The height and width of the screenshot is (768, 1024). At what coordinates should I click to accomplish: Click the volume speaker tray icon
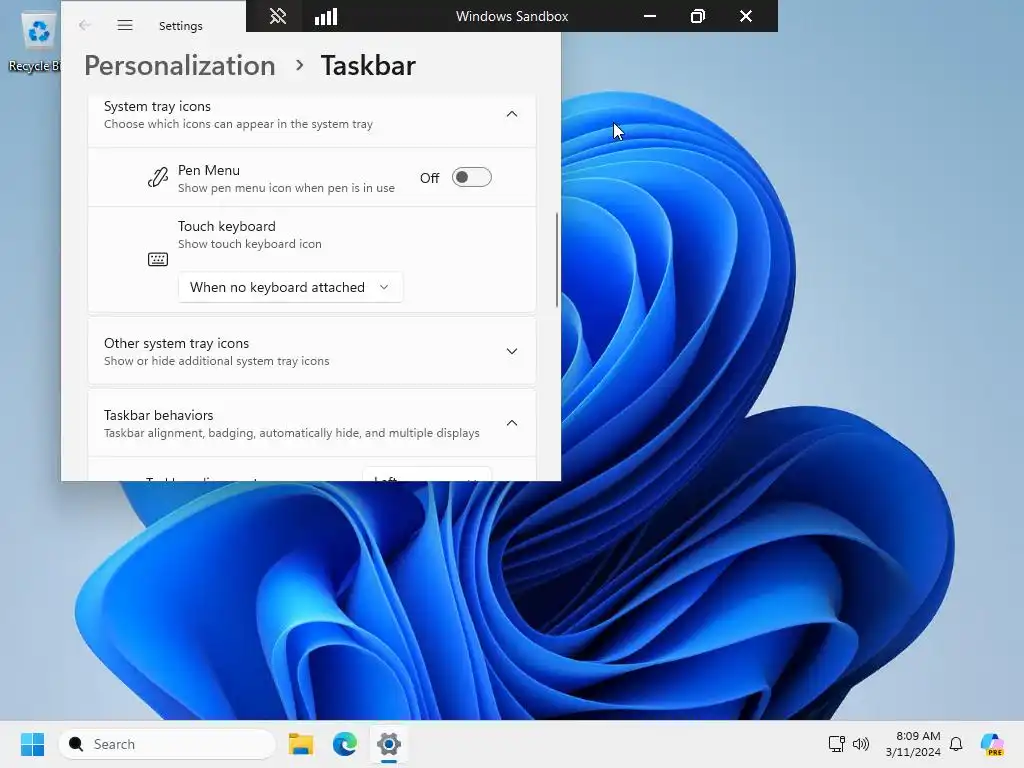click(x=861, y=744)
